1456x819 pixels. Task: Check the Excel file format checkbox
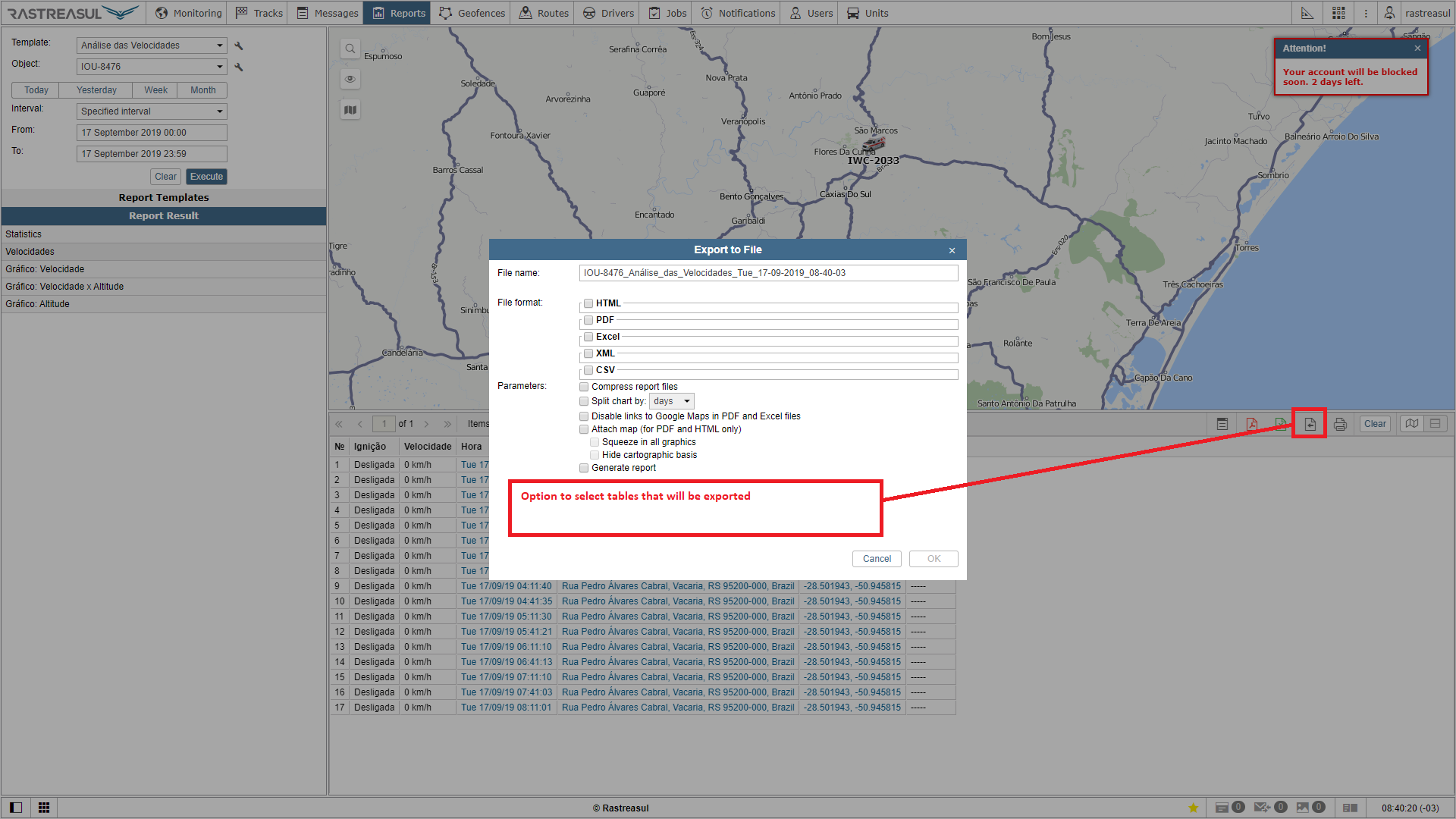click(588, 337)
